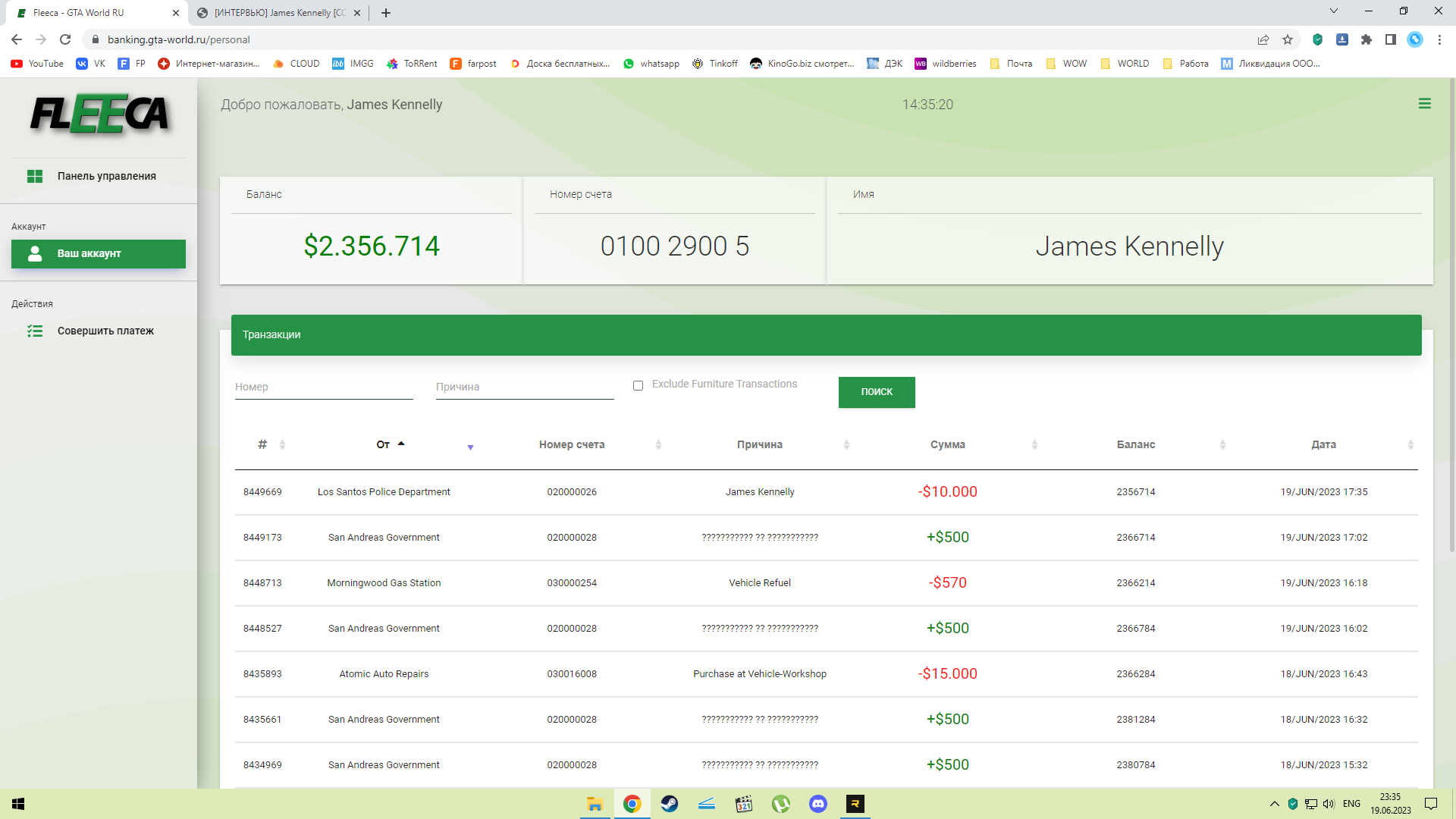Click Purchase at Vehicle-Workshop reason

pyautogui.click(x=760, y=674)
